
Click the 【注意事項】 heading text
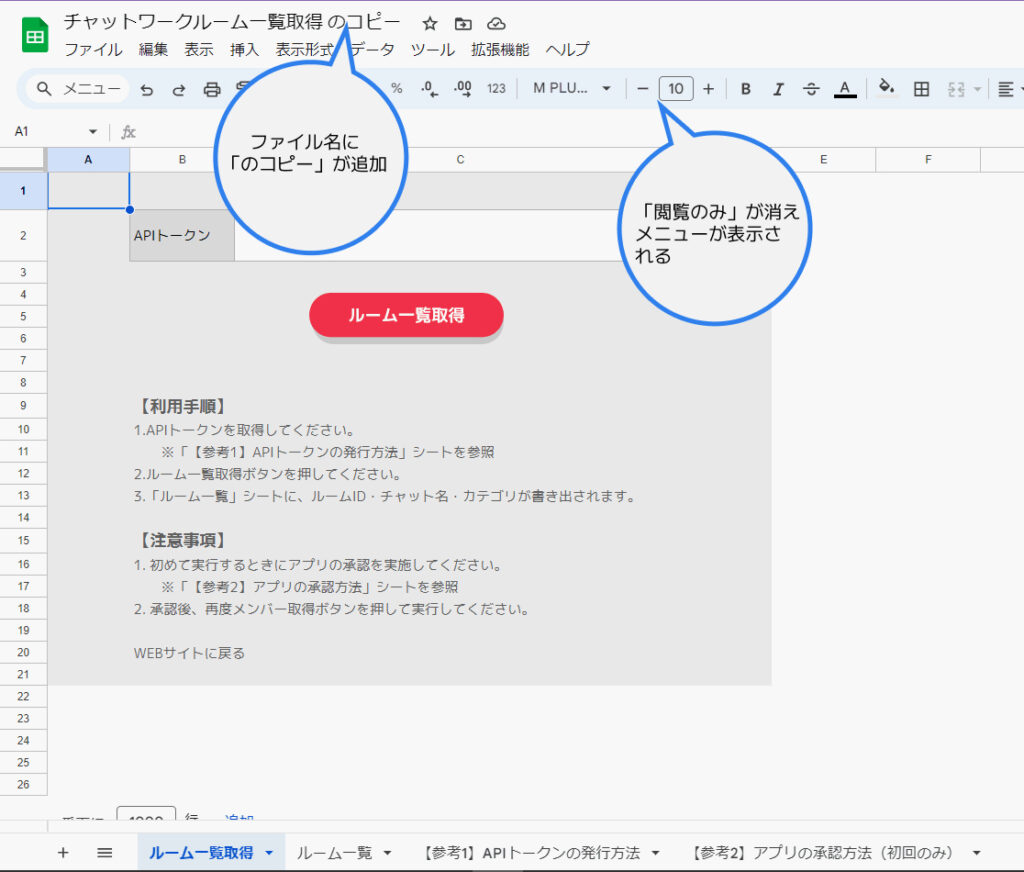tap(183, 540)
